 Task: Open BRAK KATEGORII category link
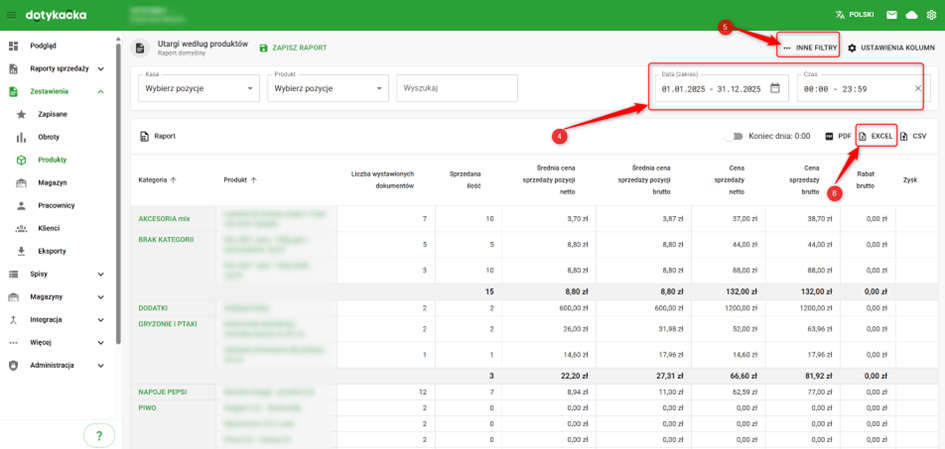pos(166,239)
